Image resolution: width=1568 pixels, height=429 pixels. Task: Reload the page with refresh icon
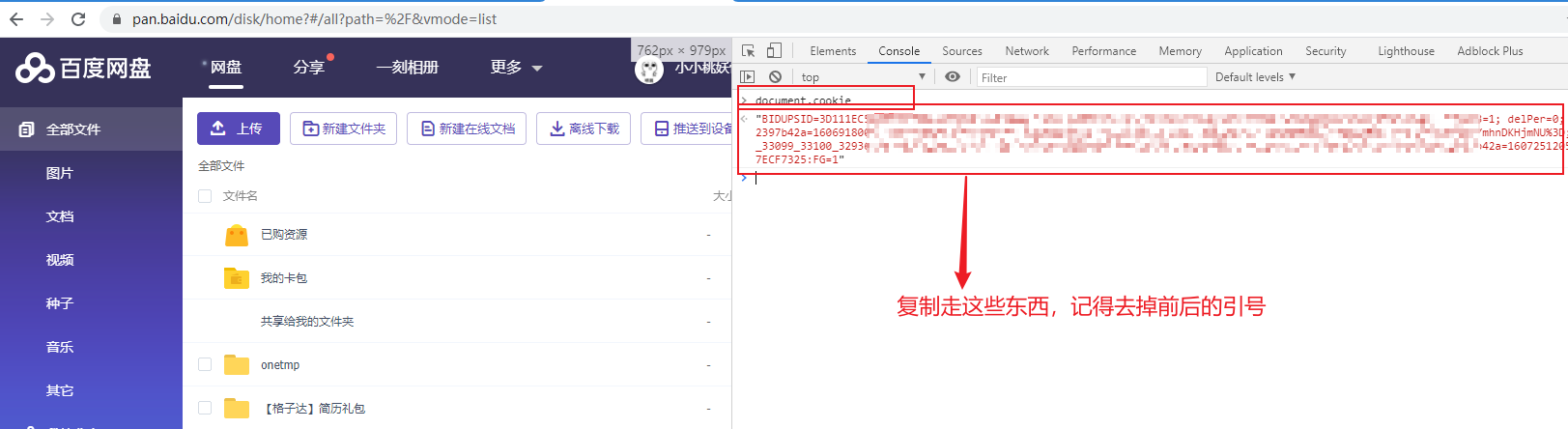coord(78,18)
